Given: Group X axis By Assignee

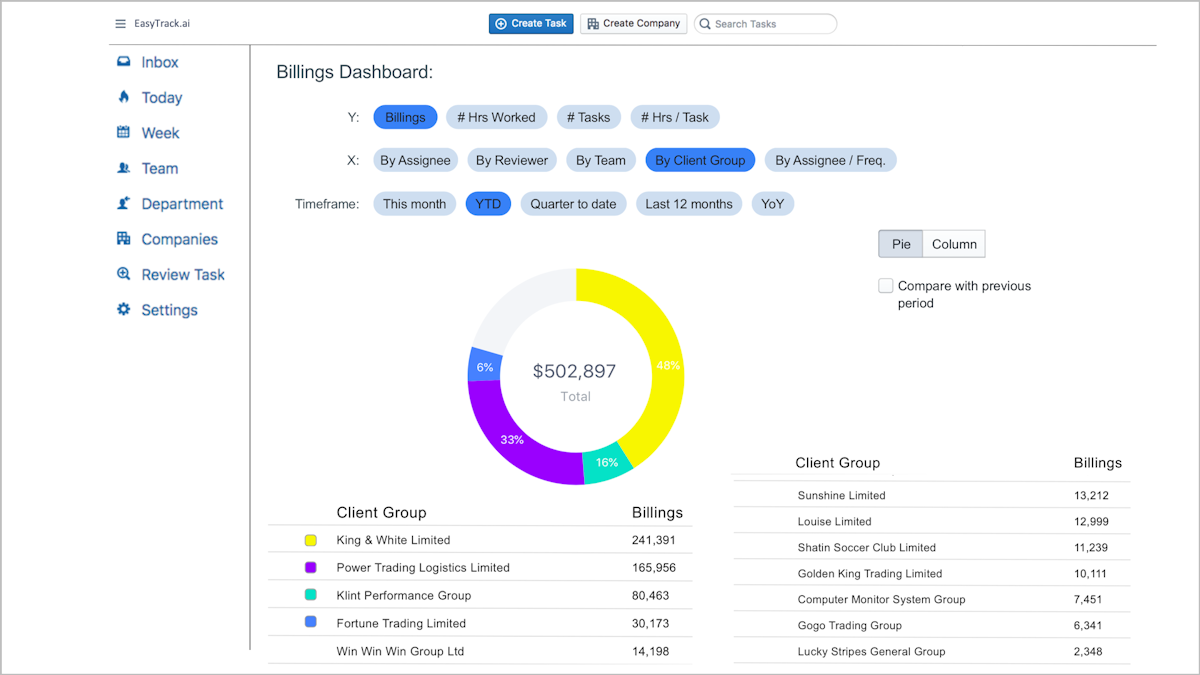Looking at the screenshot, I should coord(415,160).
